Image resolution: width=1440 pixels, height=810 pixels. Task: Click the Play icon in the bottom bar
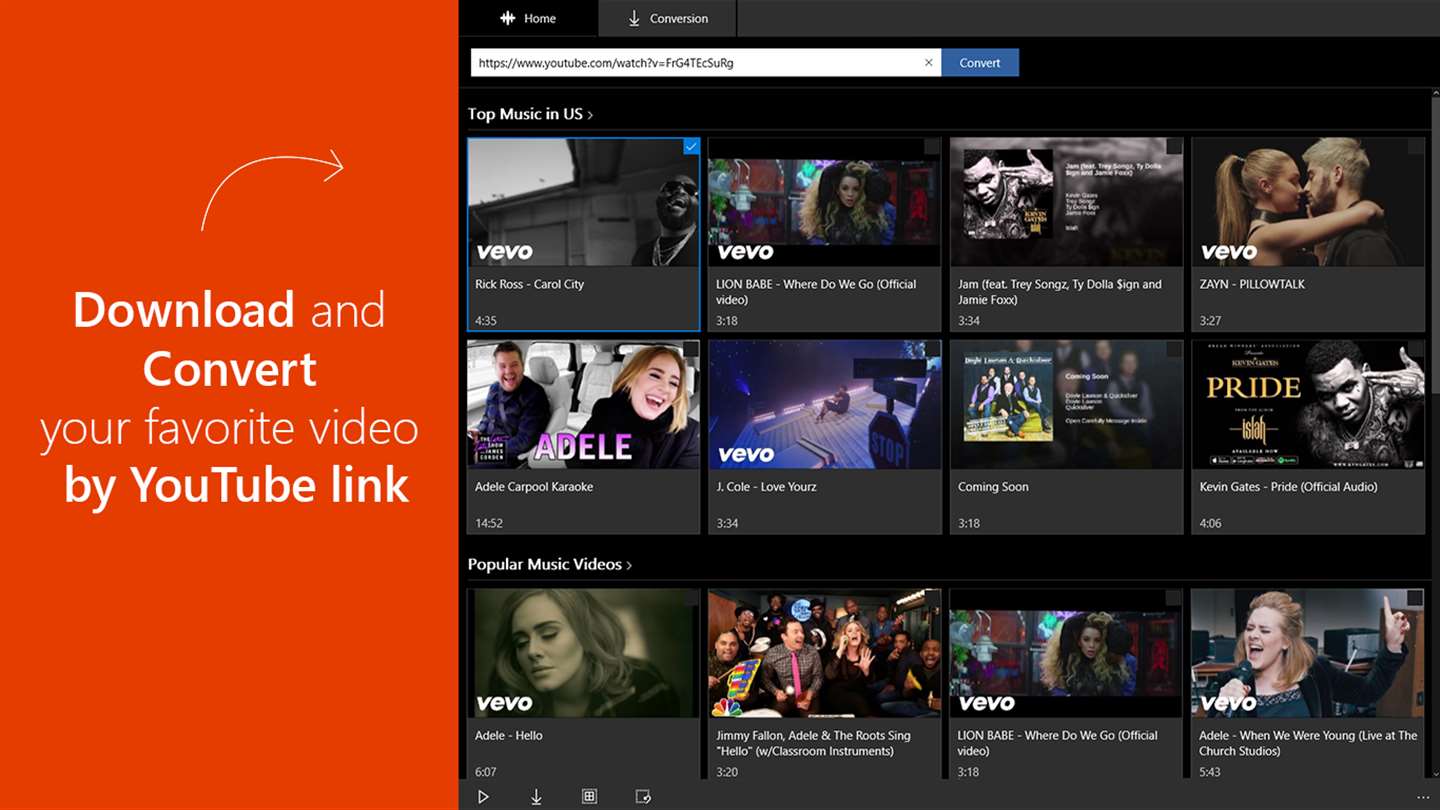point(483,797)
